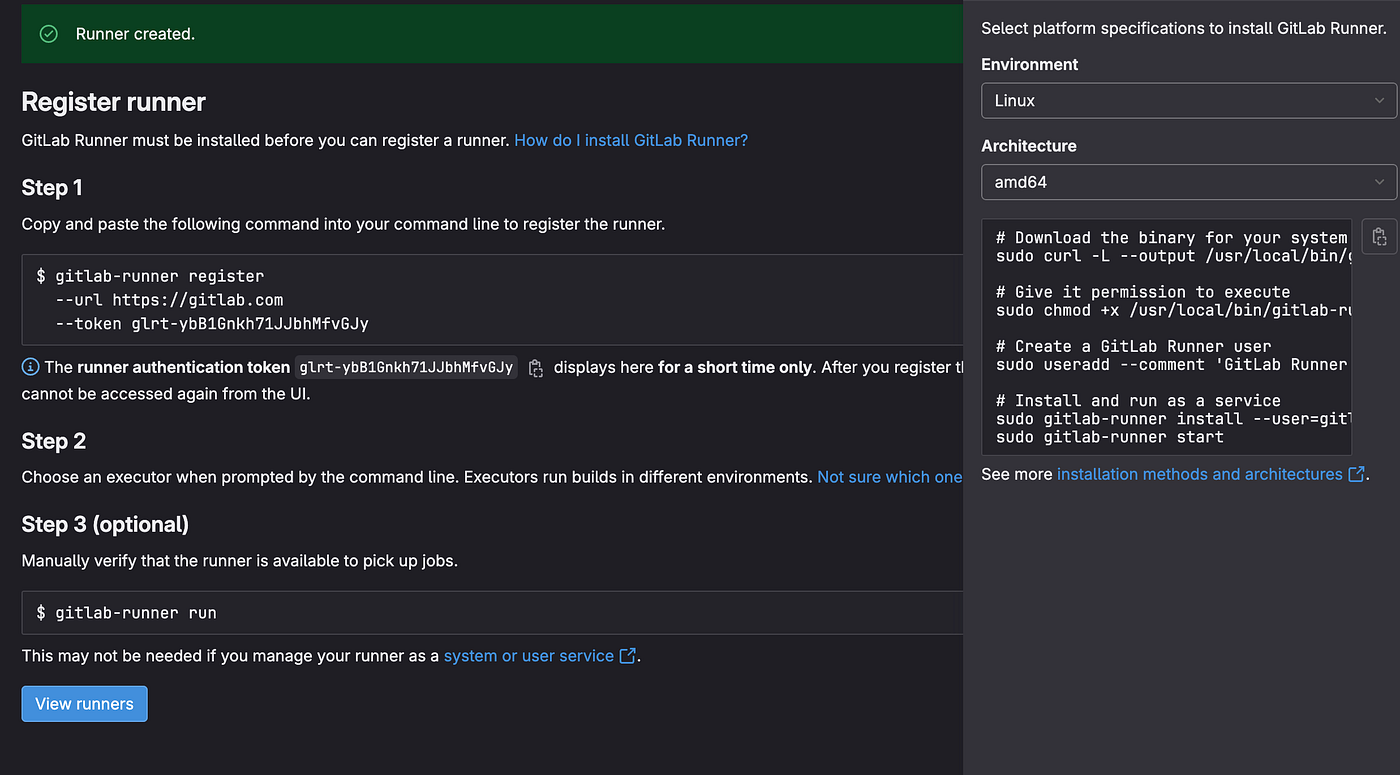1400x775 pixels.
Task: Click the for a short time only text
Action: pos(735,367)
